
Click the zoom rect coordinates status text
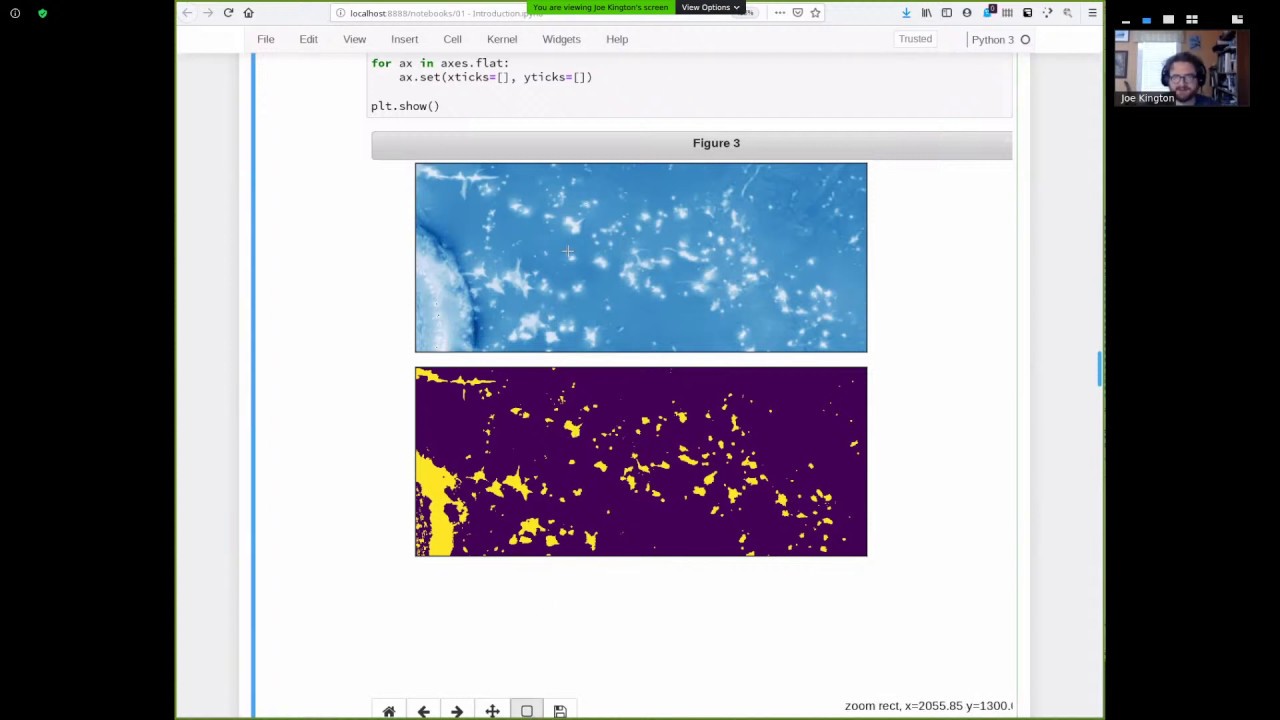928,706
